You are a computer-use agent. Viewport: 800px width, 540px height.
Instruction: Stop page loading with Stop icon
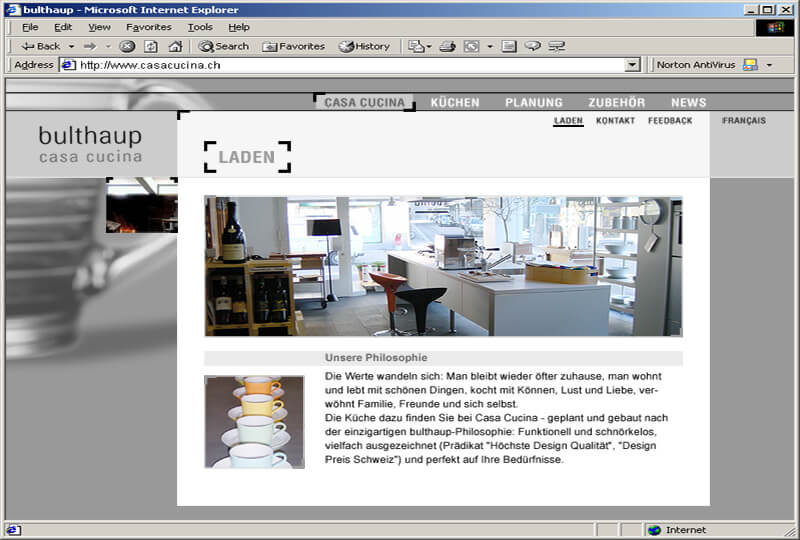pos(127,46)
